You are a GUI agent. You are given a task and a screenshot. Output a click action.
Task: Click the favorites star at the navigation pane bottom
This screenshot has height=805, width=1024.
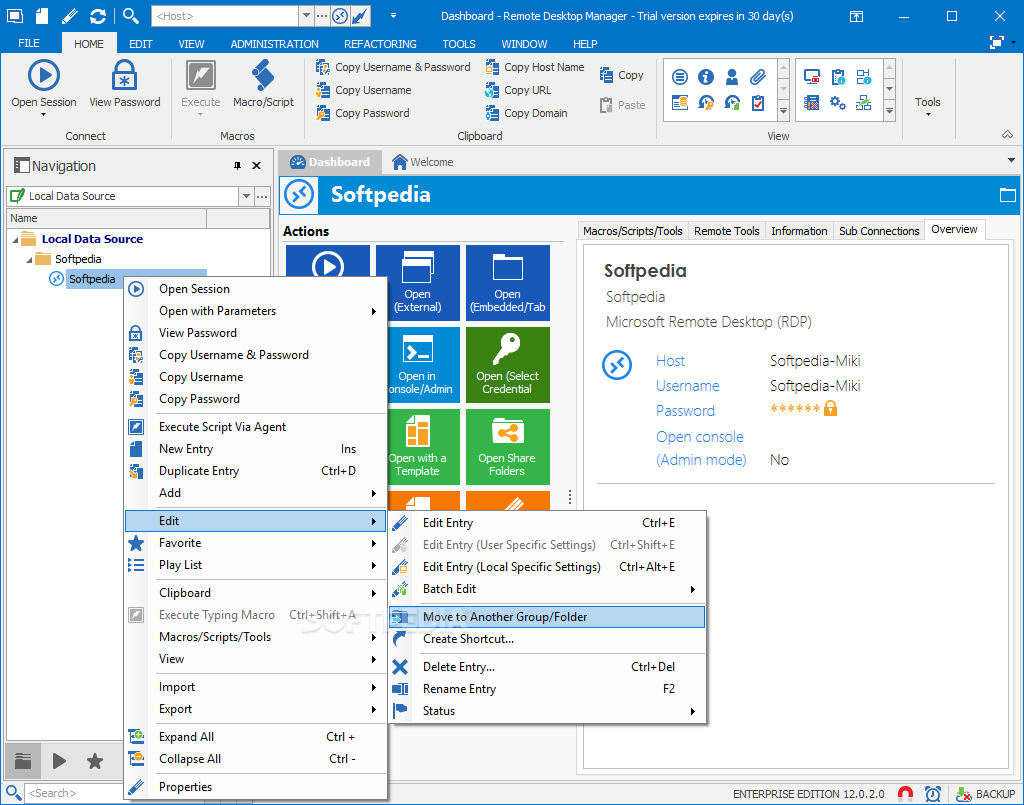click(x=95, y=761)
